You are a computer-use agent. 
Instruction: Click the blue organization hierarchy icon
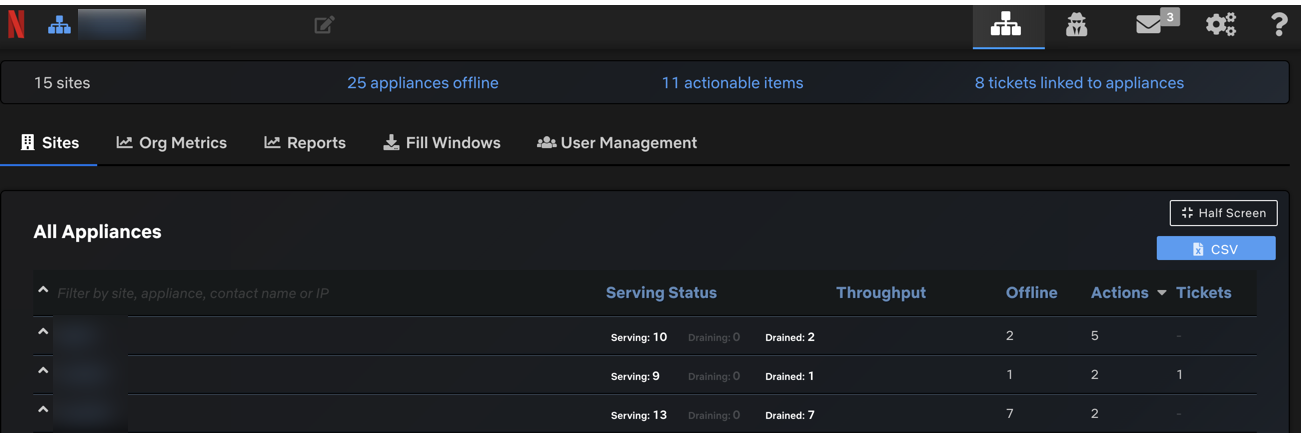coord(59,25)
